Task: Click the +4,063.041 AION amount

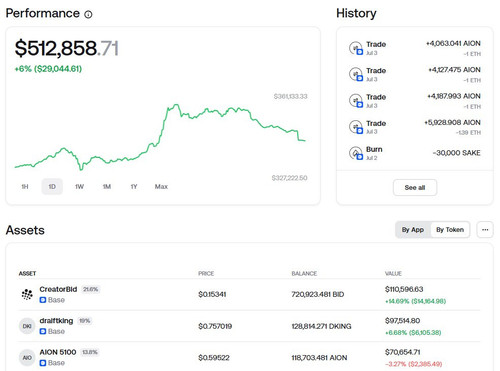Action: [453, 44]
